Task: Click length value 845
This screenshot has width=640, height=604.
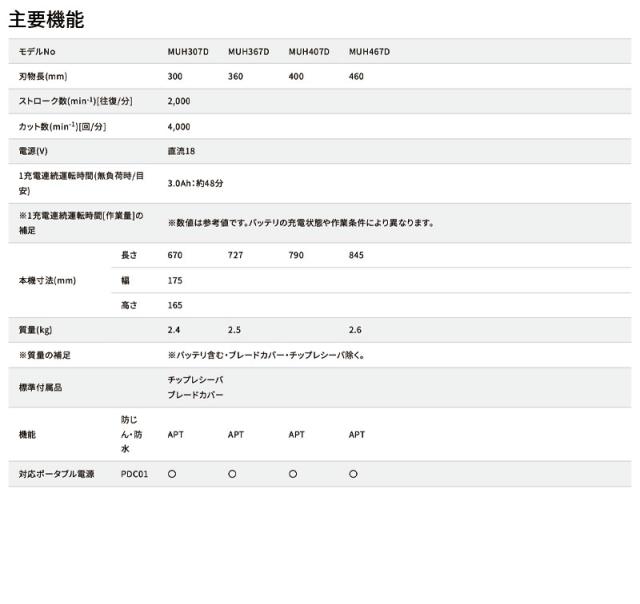Action: pyautogui.click(x=356, y=255)
